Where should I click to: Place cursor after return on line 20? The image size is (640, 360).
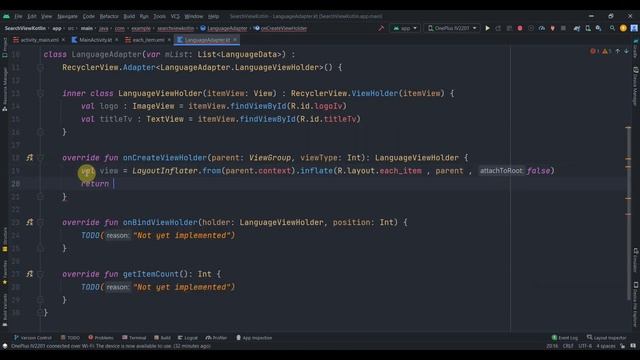point(113,184)
